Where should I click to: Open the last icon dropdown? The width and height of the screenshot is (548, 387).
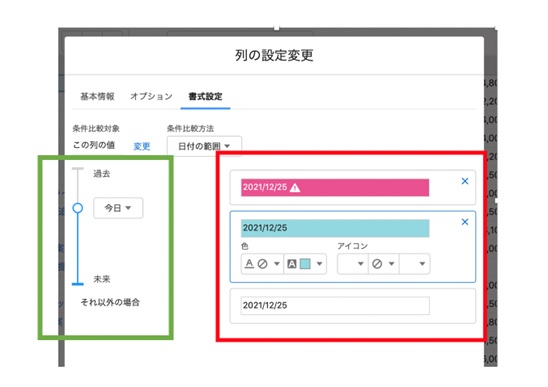tap(415, 264)
